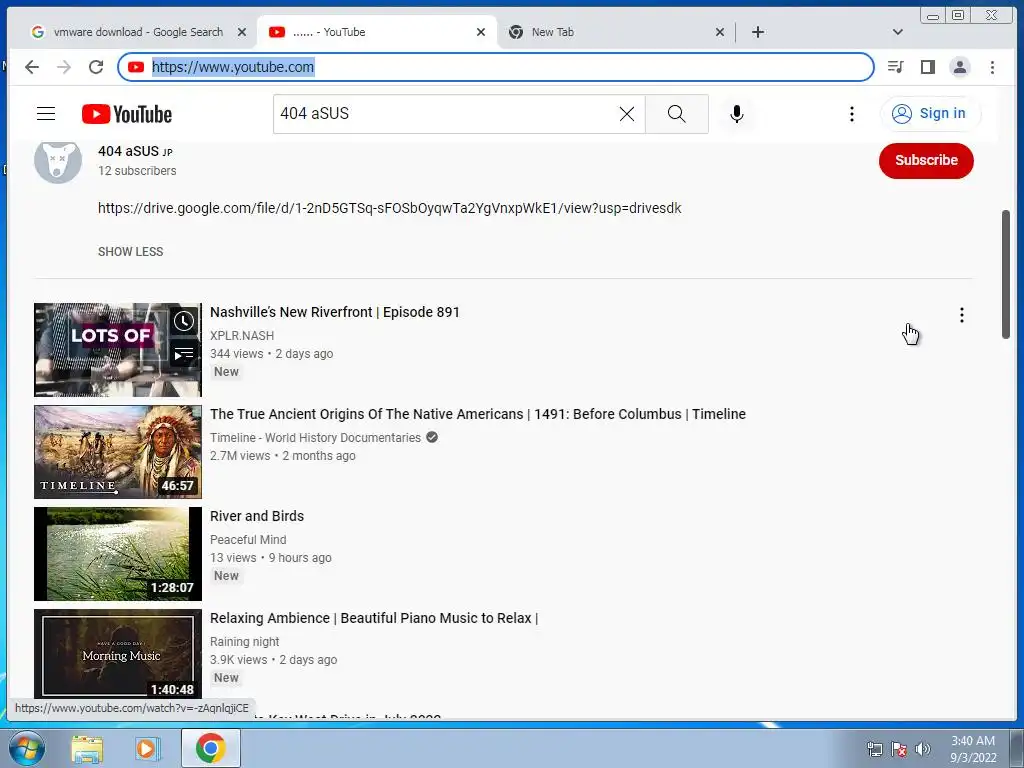
Task: Open Action Center flag tray icon
Action: [899, 749]
